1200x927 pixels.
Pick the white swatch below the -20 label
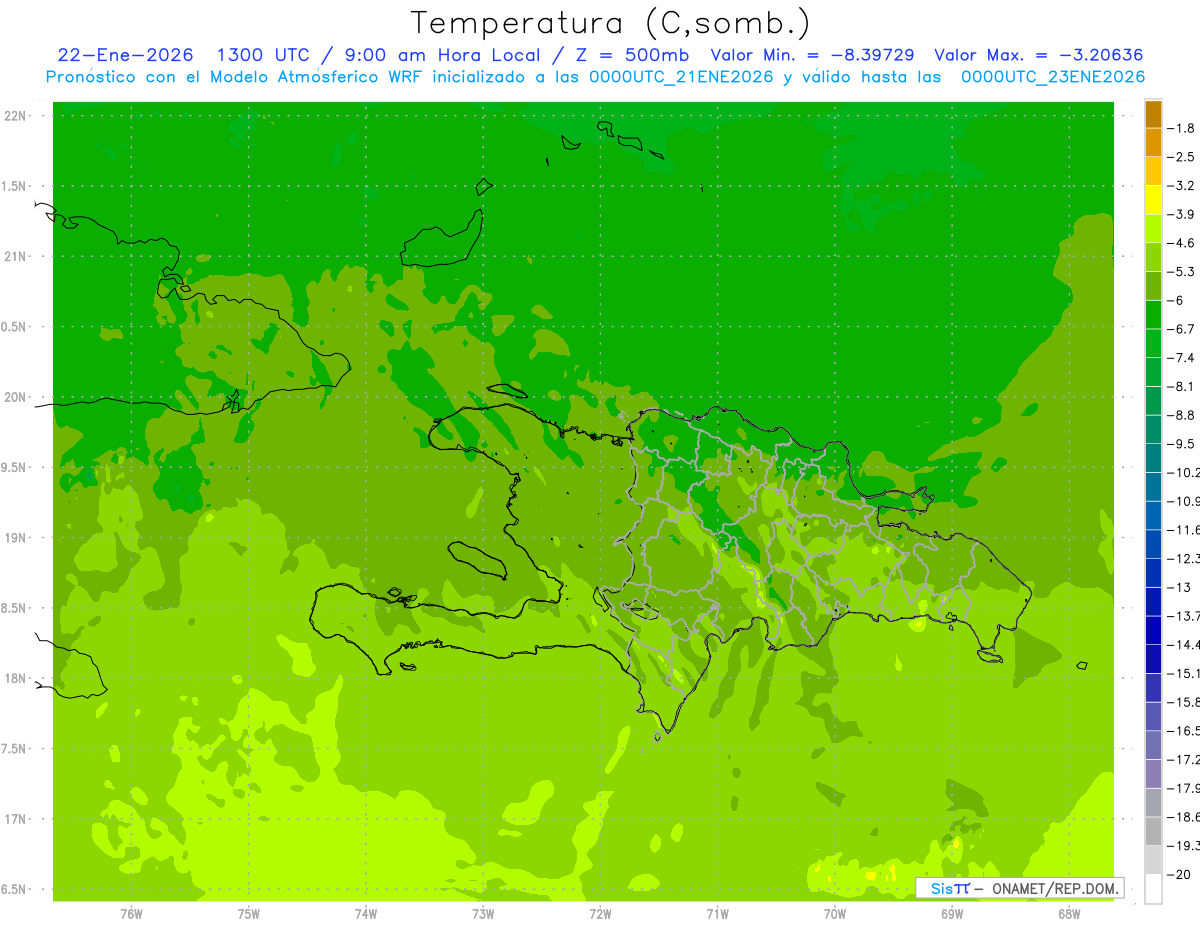click(1153, 889)
